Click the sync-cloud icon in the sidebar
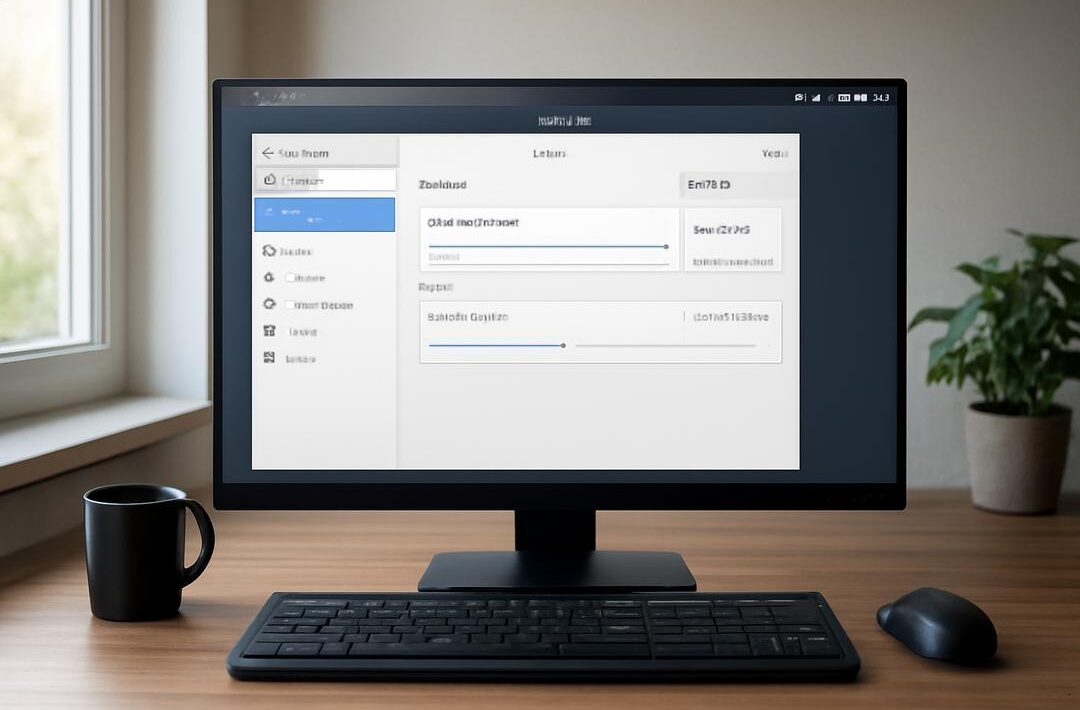This screenshot has height=710, width=1080. click(x=269, y=251)
